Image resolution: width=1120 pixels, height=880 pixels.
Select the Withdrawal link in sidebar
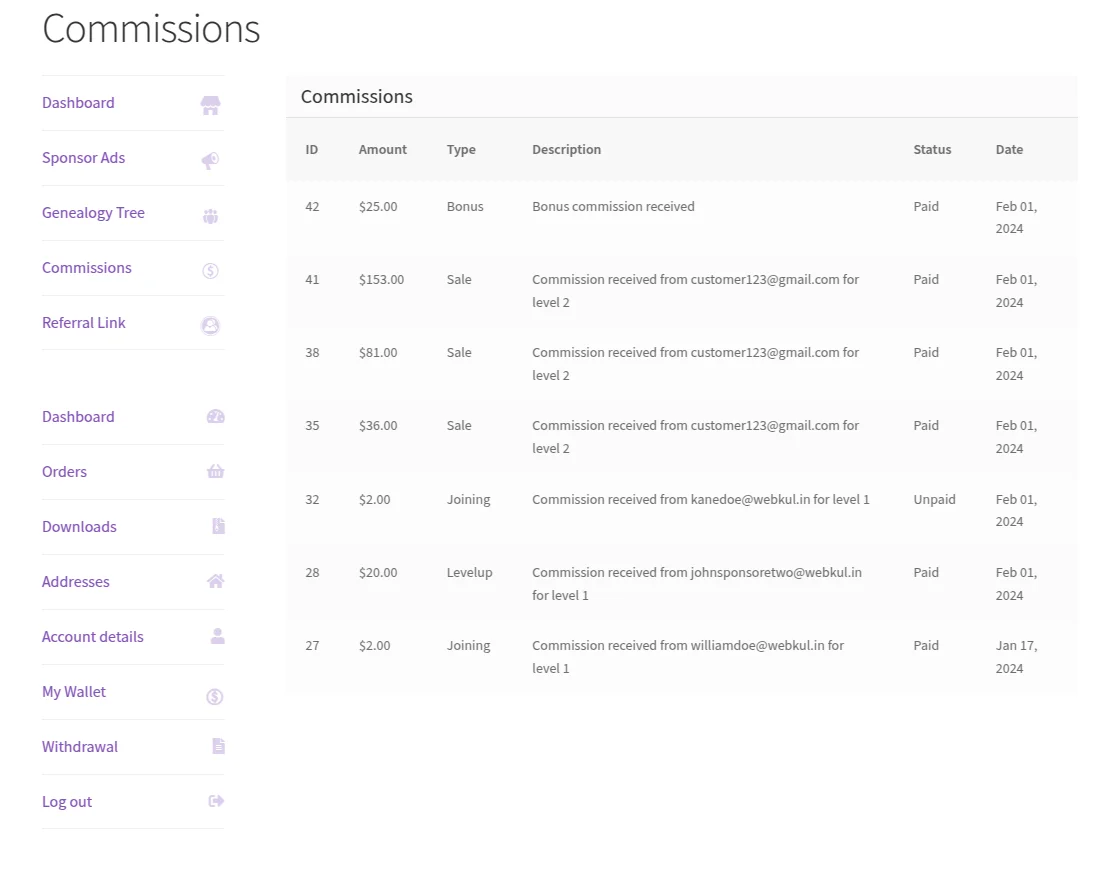tap(80, 747)
